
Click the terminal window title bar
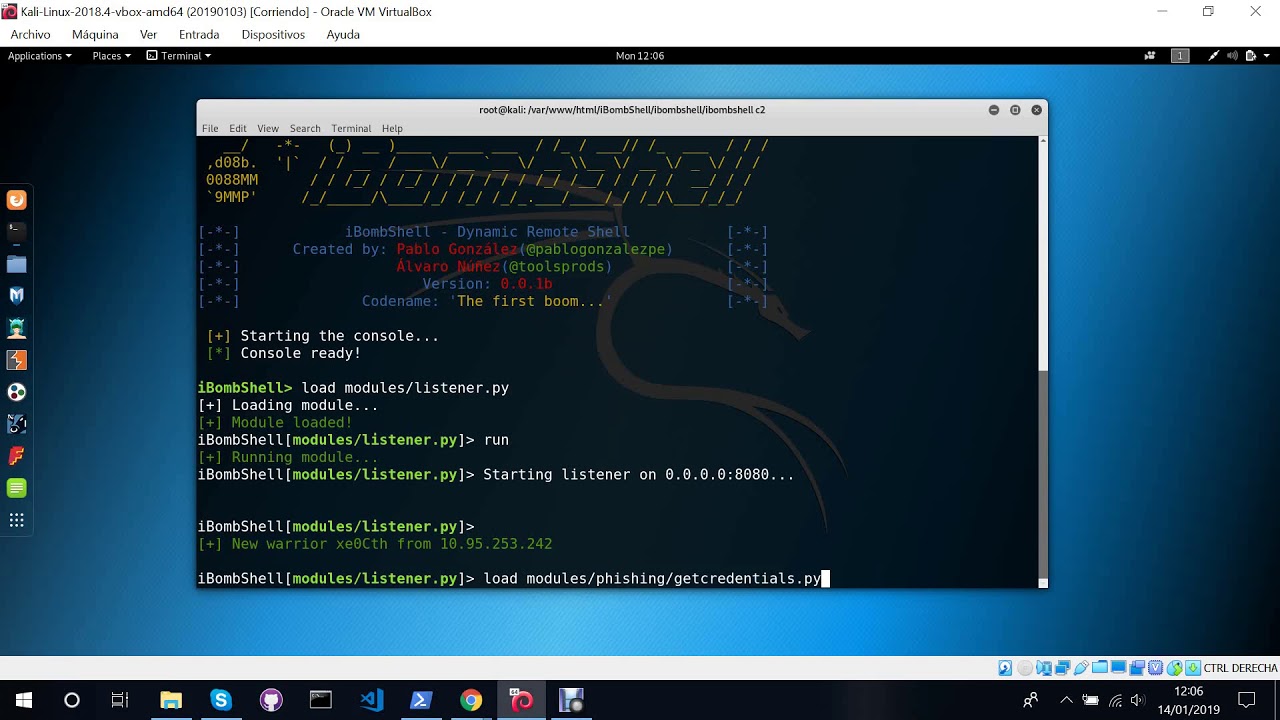(622, 110)
